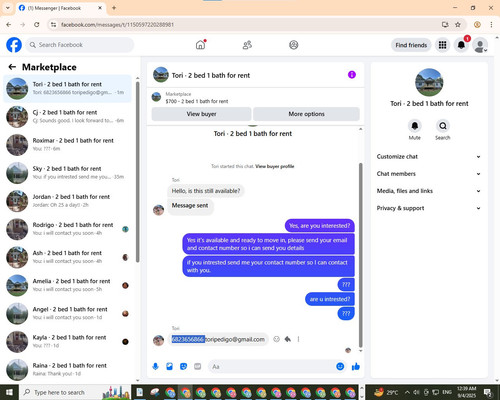This screenshot has width=500, height=400.
Task: Click the Search Facebook input field
Action: 80,45
